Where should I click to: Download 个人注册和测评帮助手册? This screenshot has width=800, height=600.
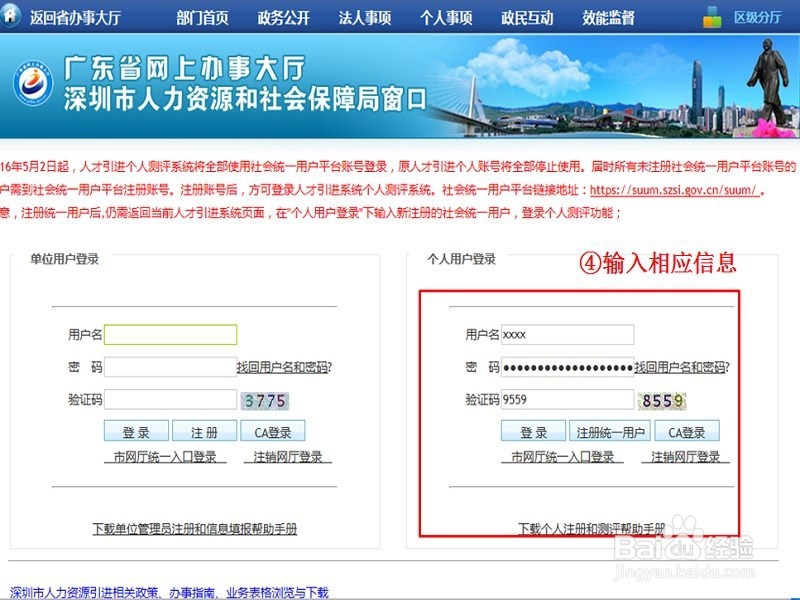pos(592,529)
